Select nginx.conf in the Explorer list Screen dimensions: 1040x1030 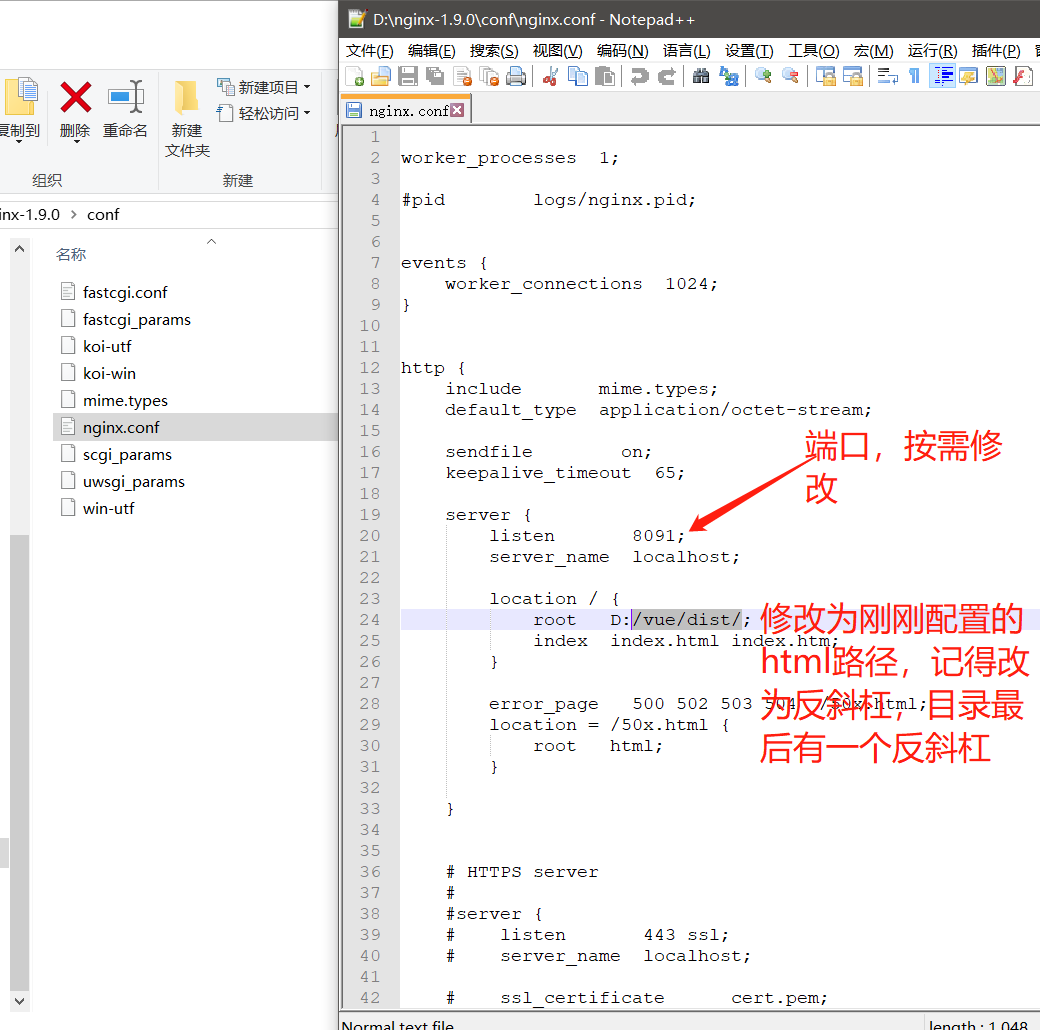tap(195, 427)
